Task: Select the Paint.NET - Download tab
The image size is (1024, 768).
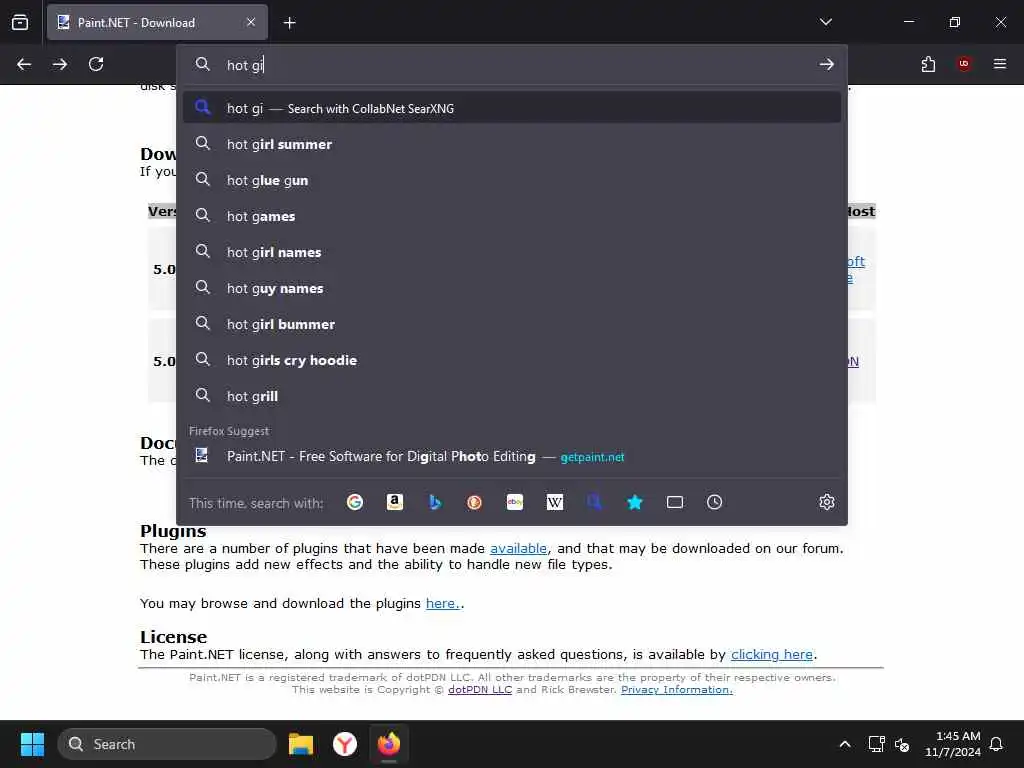Action: click(x=157, y=22)
